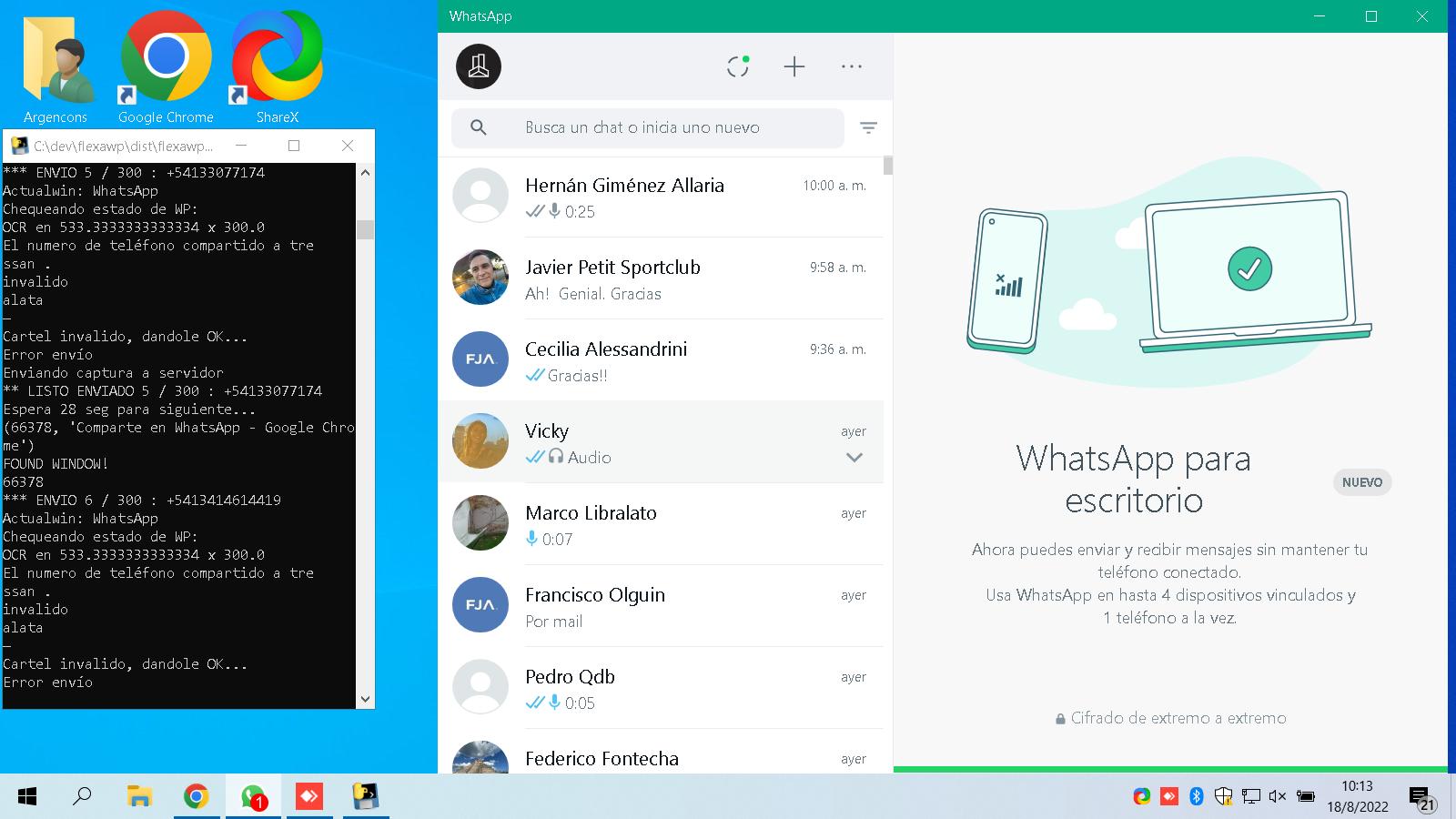Open the Windows Start menu

[x=27, y=797]
